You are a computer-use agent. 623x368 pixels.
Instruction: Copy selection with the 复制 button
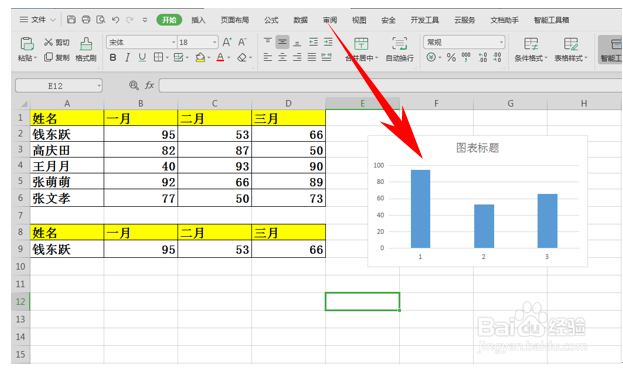click(57, 58)
